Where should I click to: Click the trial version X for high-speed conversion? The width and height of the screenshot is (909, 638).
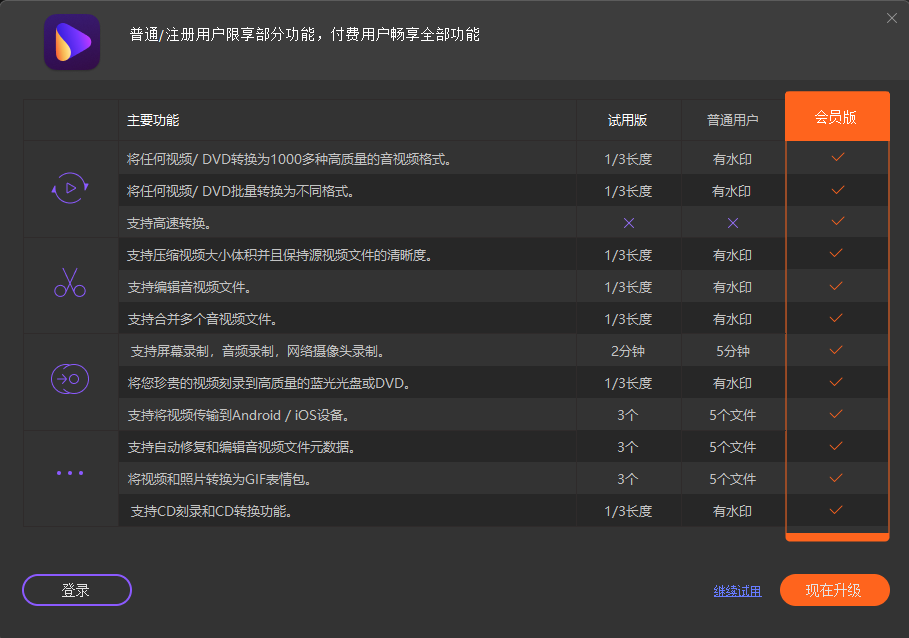[628, 223]
